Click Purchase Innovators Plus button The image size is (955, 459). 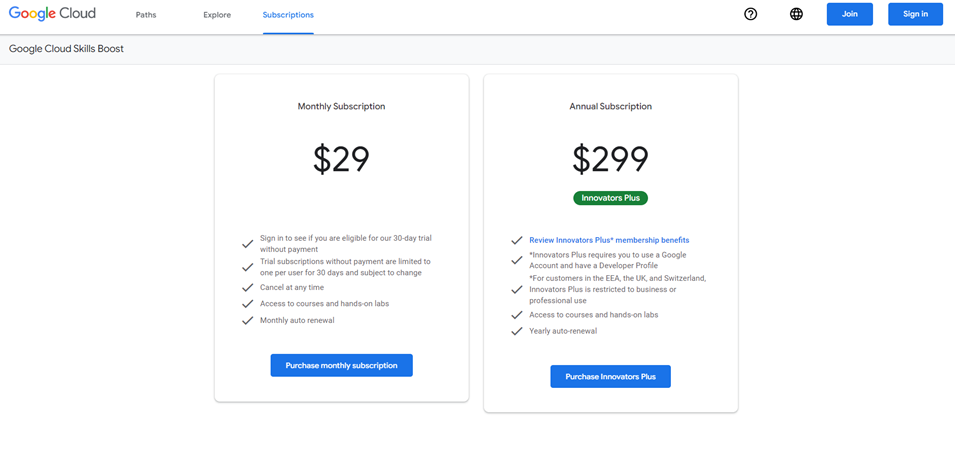pyautogui.click(x=610, y=377)
